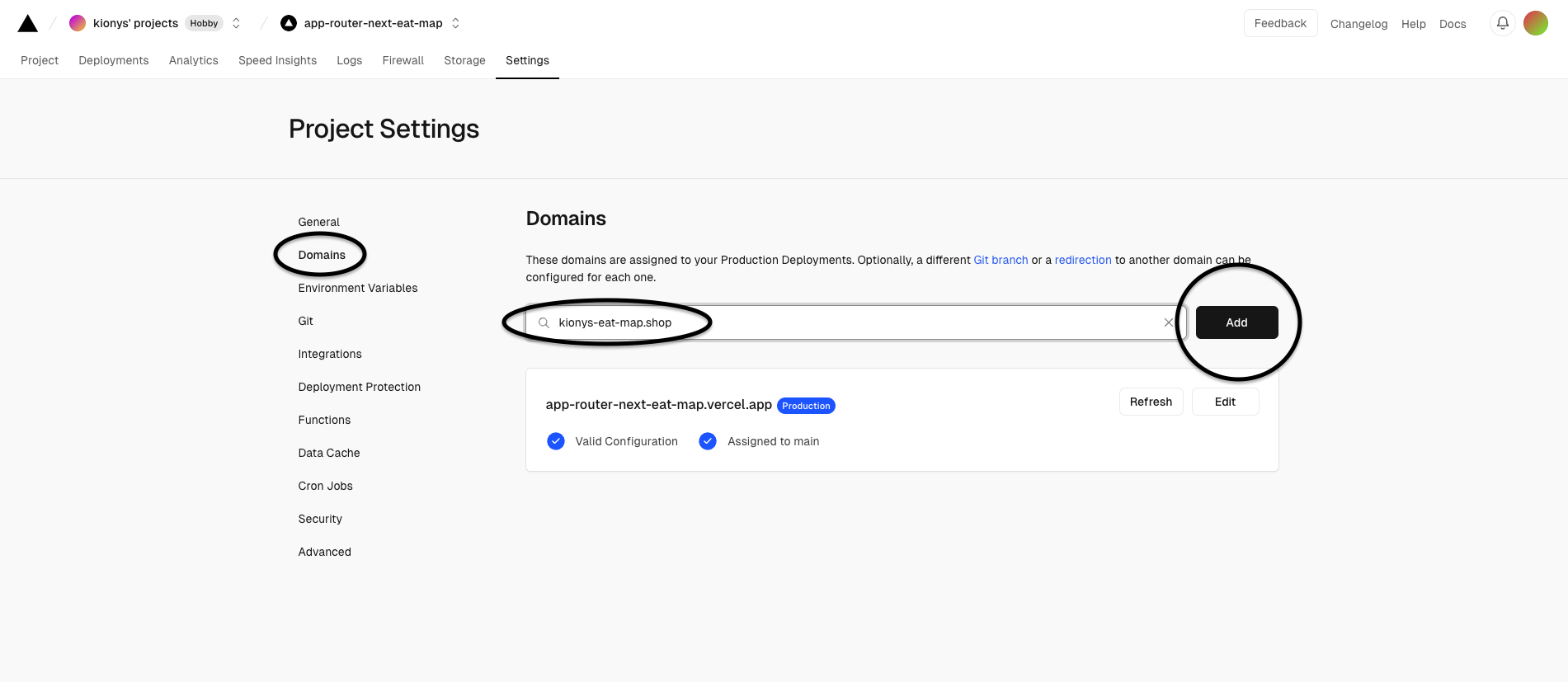The height and width of the screenshot is (682, 1568).
Task: Open the Storage tab
Action: (465, 60)
